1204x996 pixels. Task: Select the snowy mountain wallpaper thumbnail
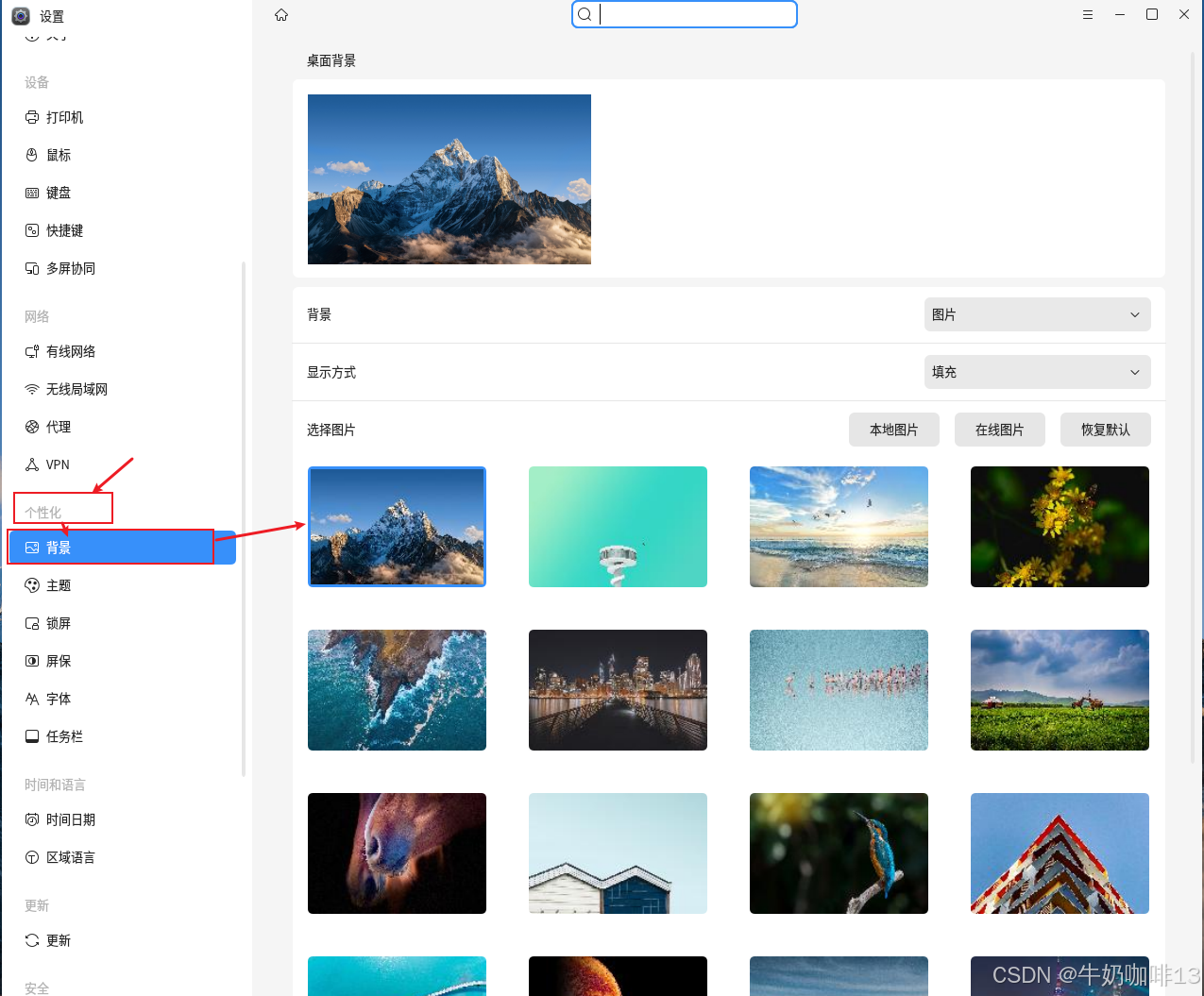(x=397, y=527)
